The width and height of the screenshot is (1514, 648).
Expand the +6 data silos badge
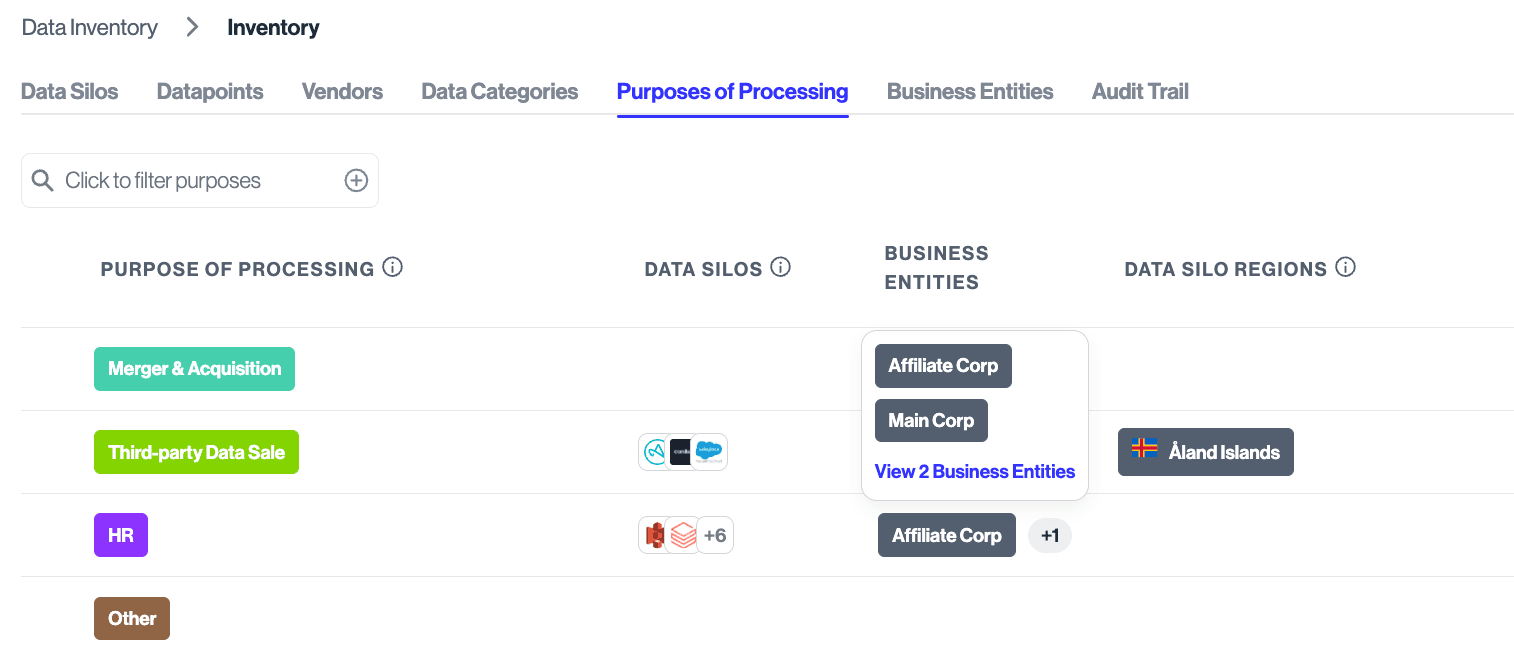[x=715, y=536]
